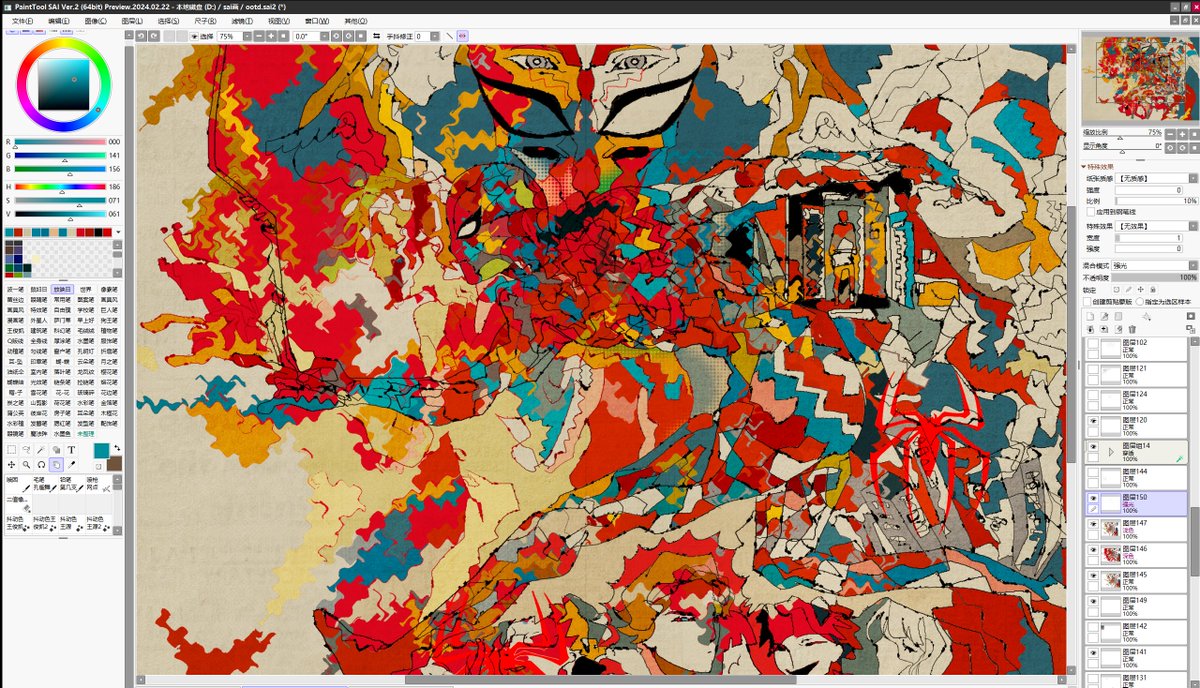Hide layer 图层147
1200x688 pixels.
(1093, 523)
